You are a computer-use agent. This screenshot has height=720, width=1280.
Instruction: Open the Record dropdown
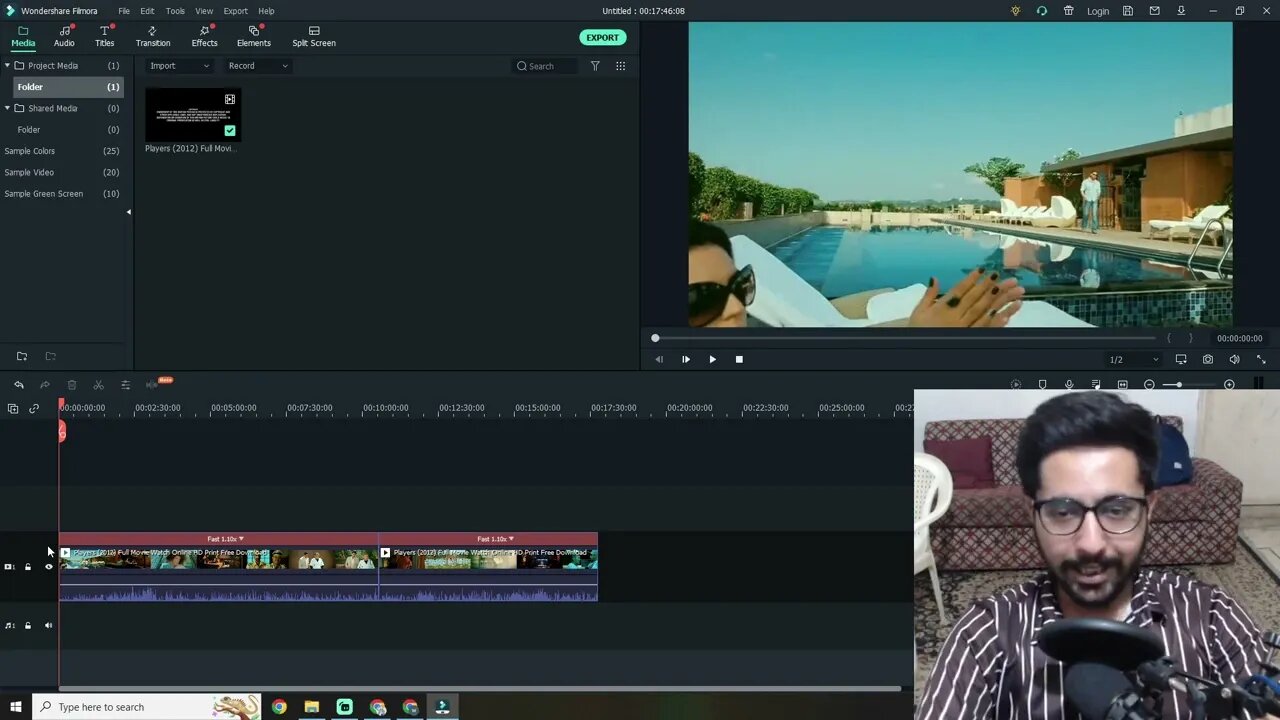[257, 66]
